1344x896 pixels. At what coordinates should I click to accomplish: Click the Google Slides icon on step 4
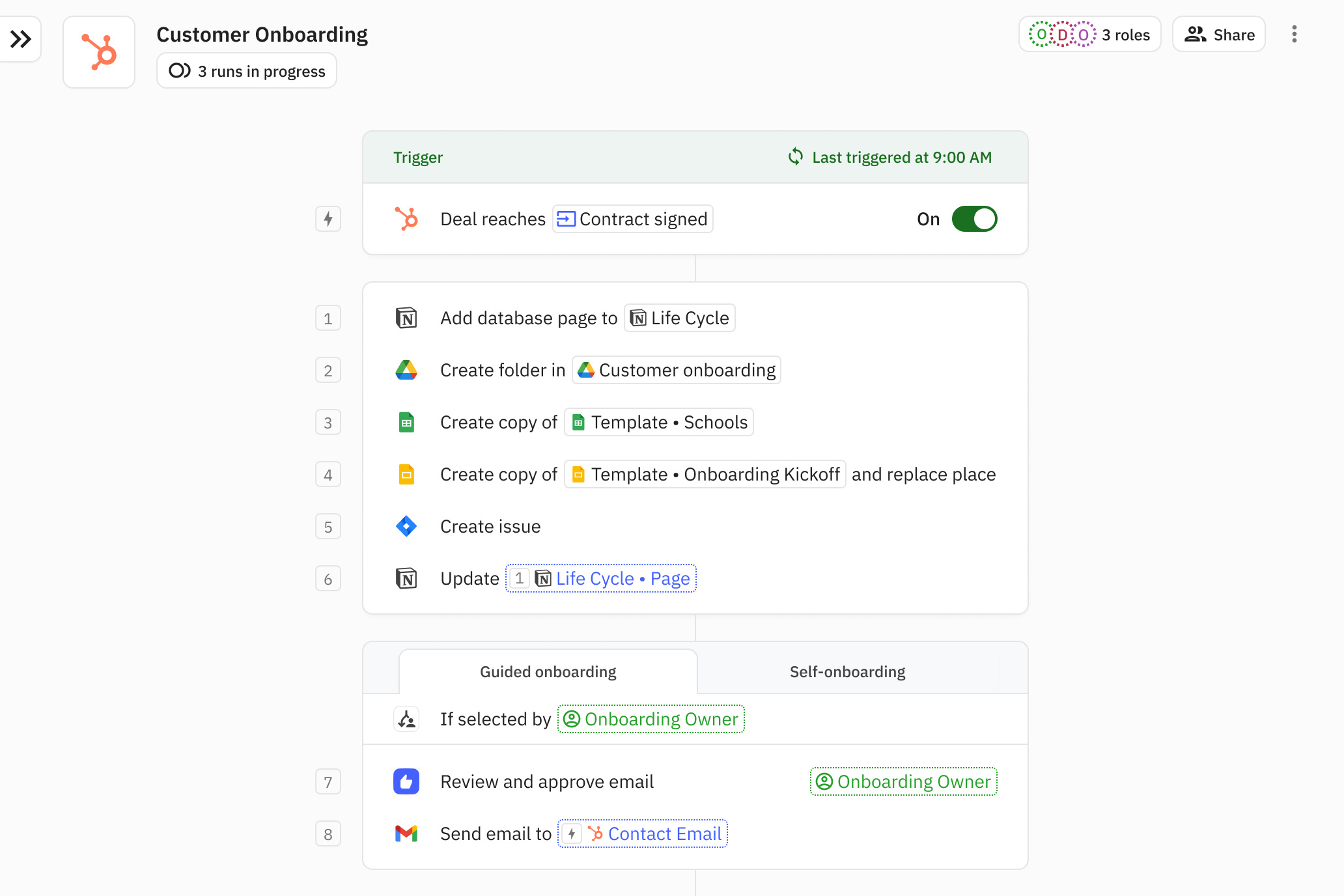406,475
